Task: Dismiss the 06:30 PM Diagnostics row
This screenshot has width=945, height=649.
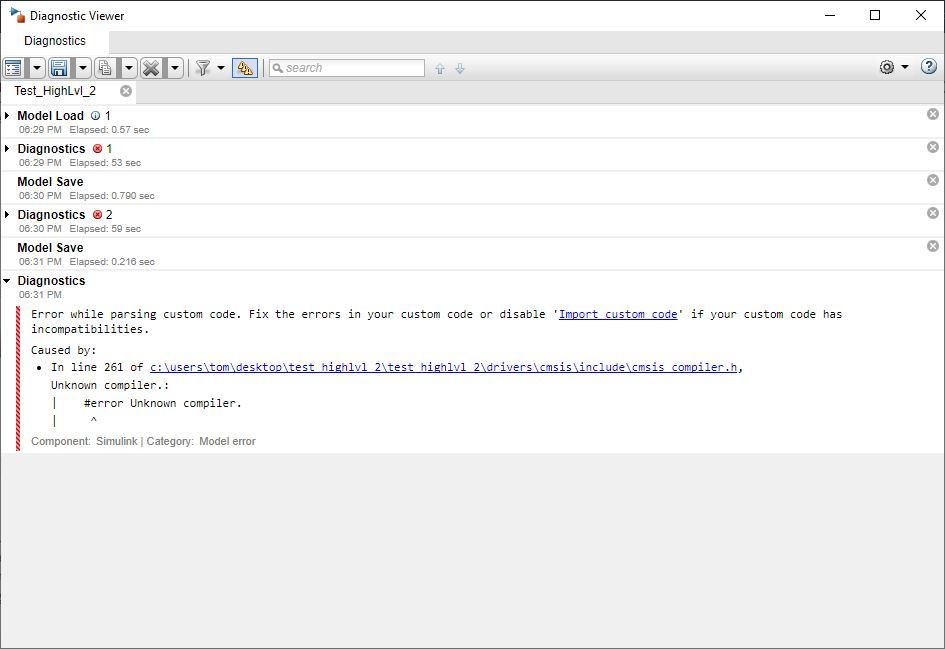Action: pos(933,213)
